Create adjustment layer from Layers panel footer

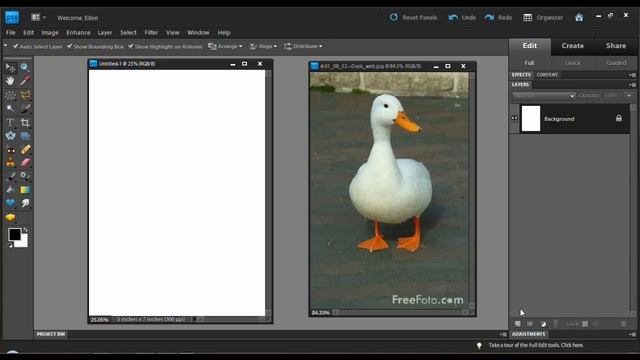(543, 324)
